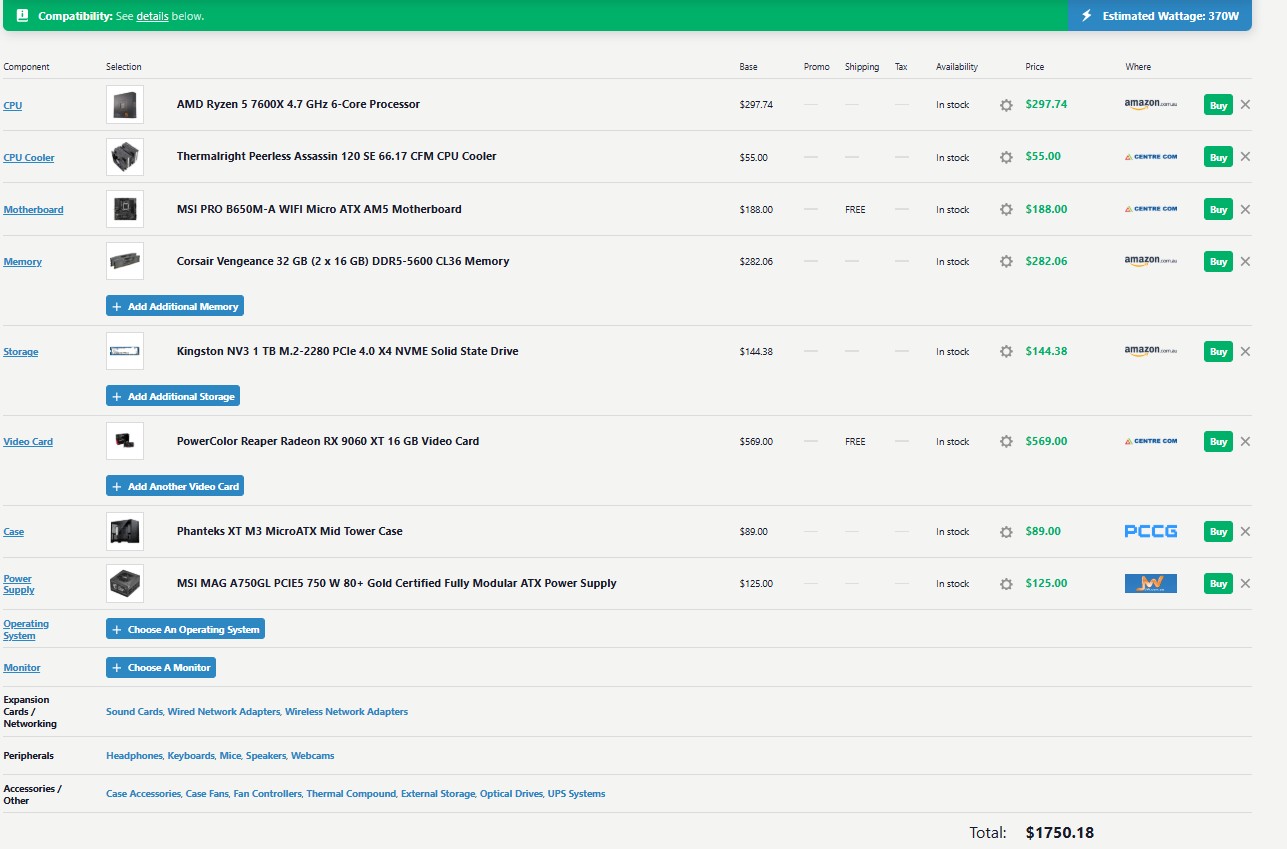Click the Amazon logo in the Memory row
Image resolution: width=1287 pixels, height=849 pixels.
pos(1150,261)
